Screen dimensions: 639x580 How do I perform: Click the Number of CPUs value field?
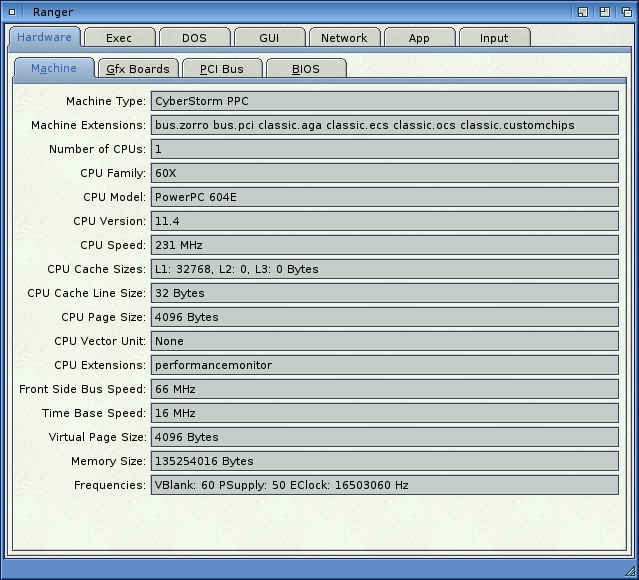tap(385, 149)
